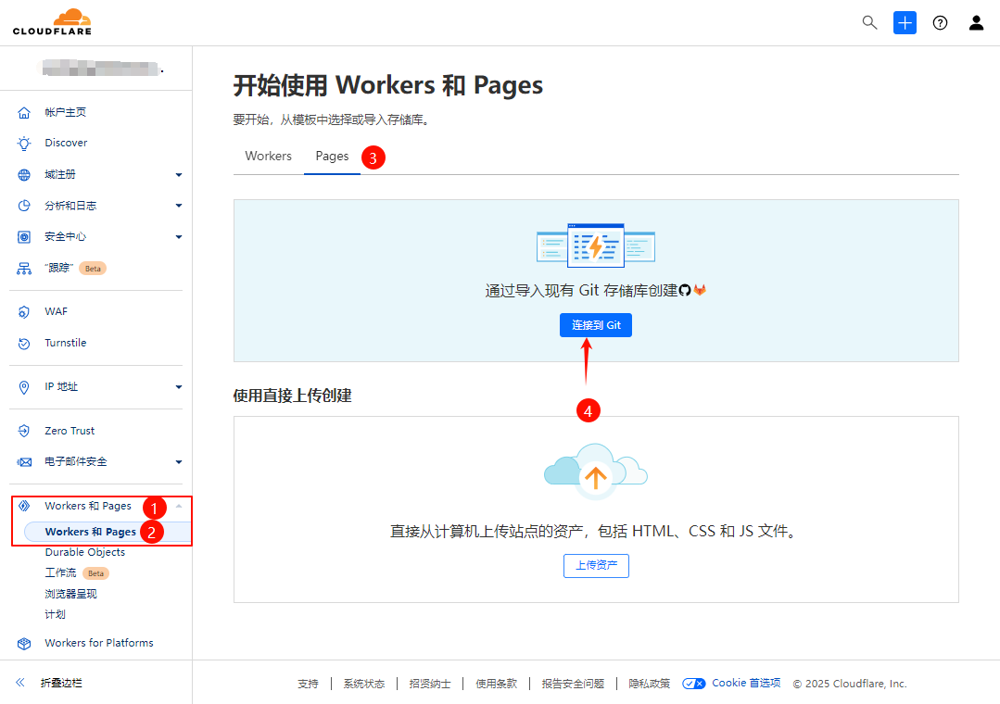Click the 连接到 Git button
1000x704 pixels.
596,326
